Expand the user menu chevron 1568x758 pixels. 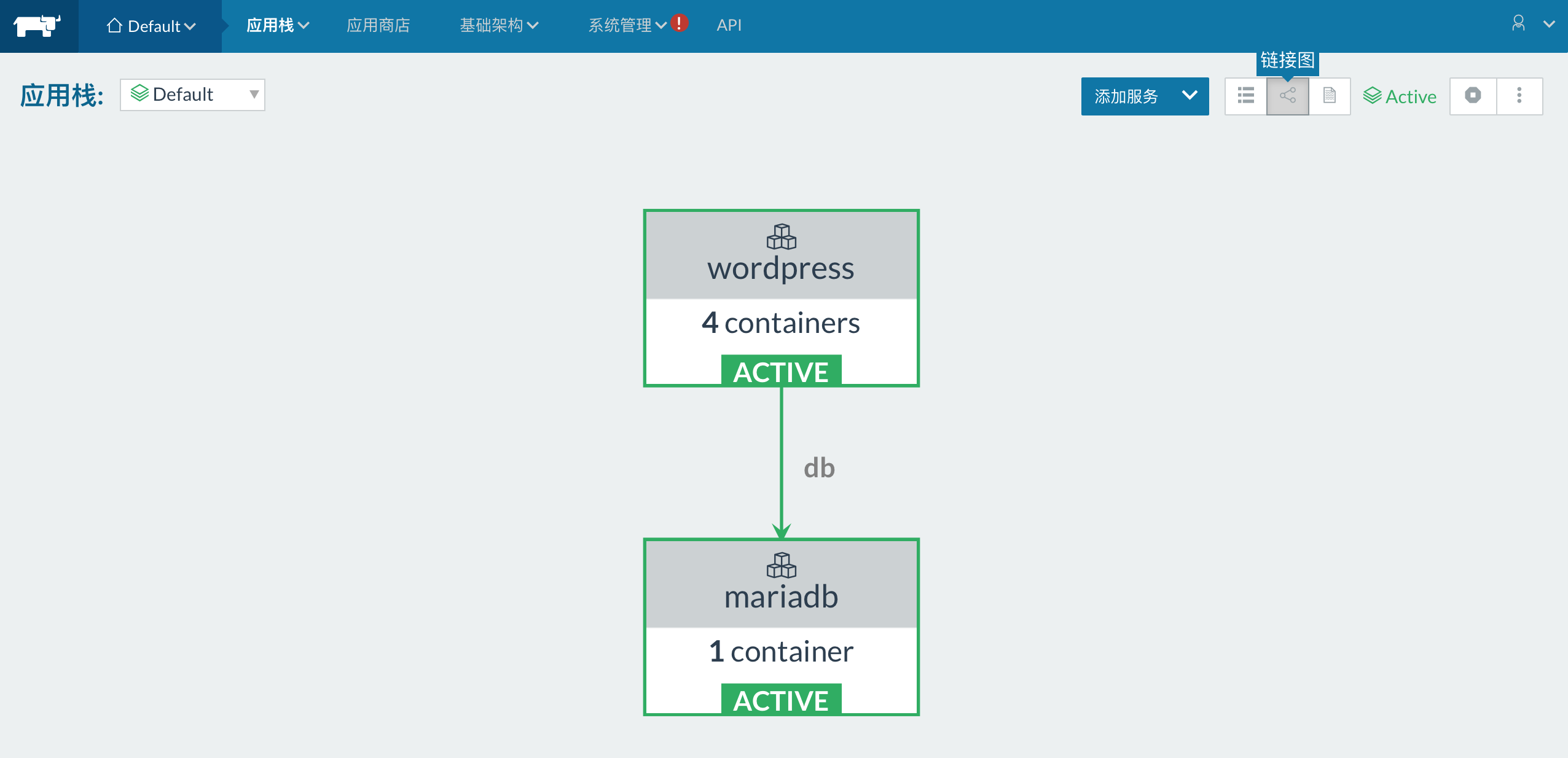click(x=1549, y=25)
